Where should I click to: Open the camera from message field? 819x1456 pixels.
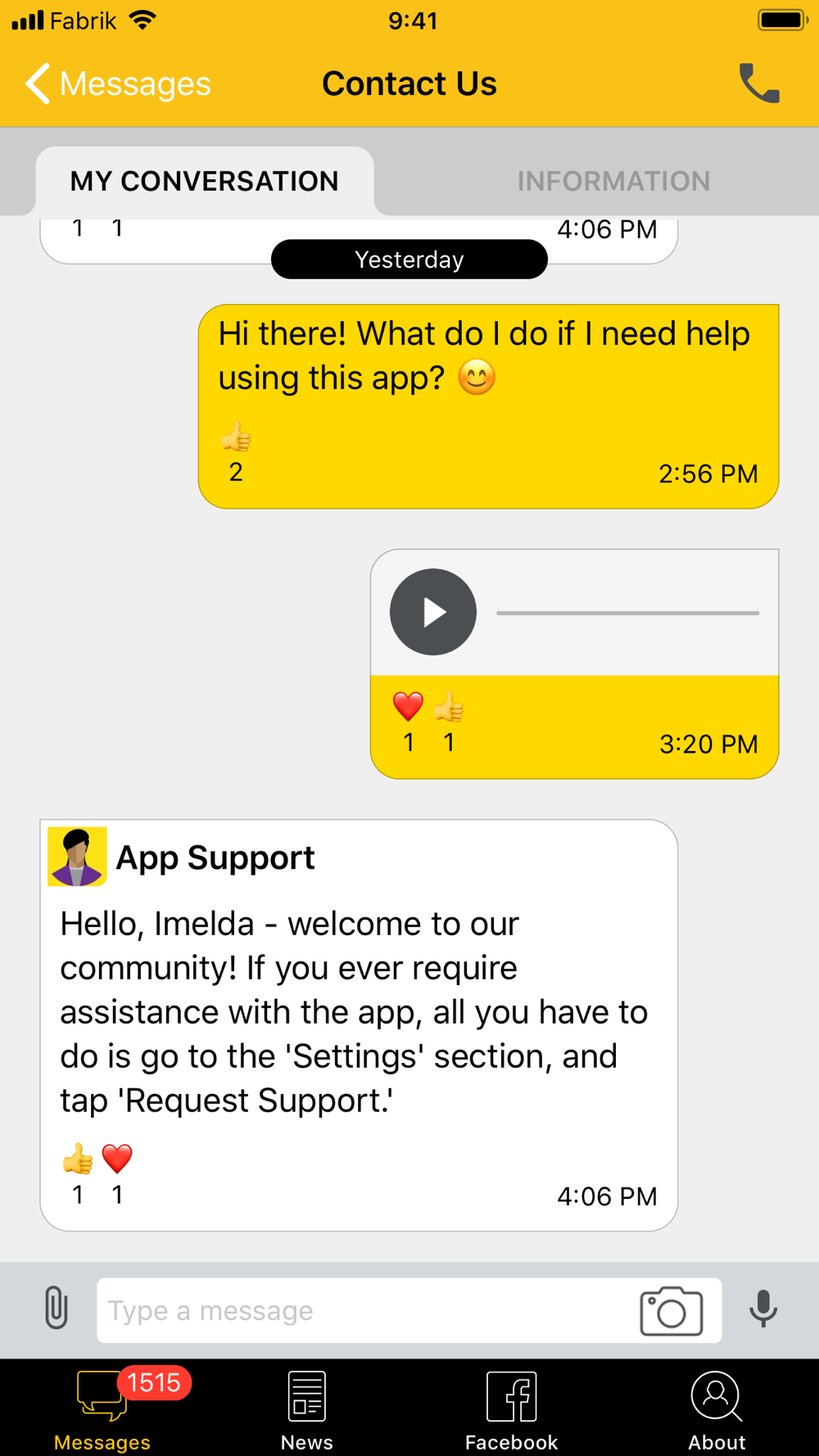[x=671, y=1310]
